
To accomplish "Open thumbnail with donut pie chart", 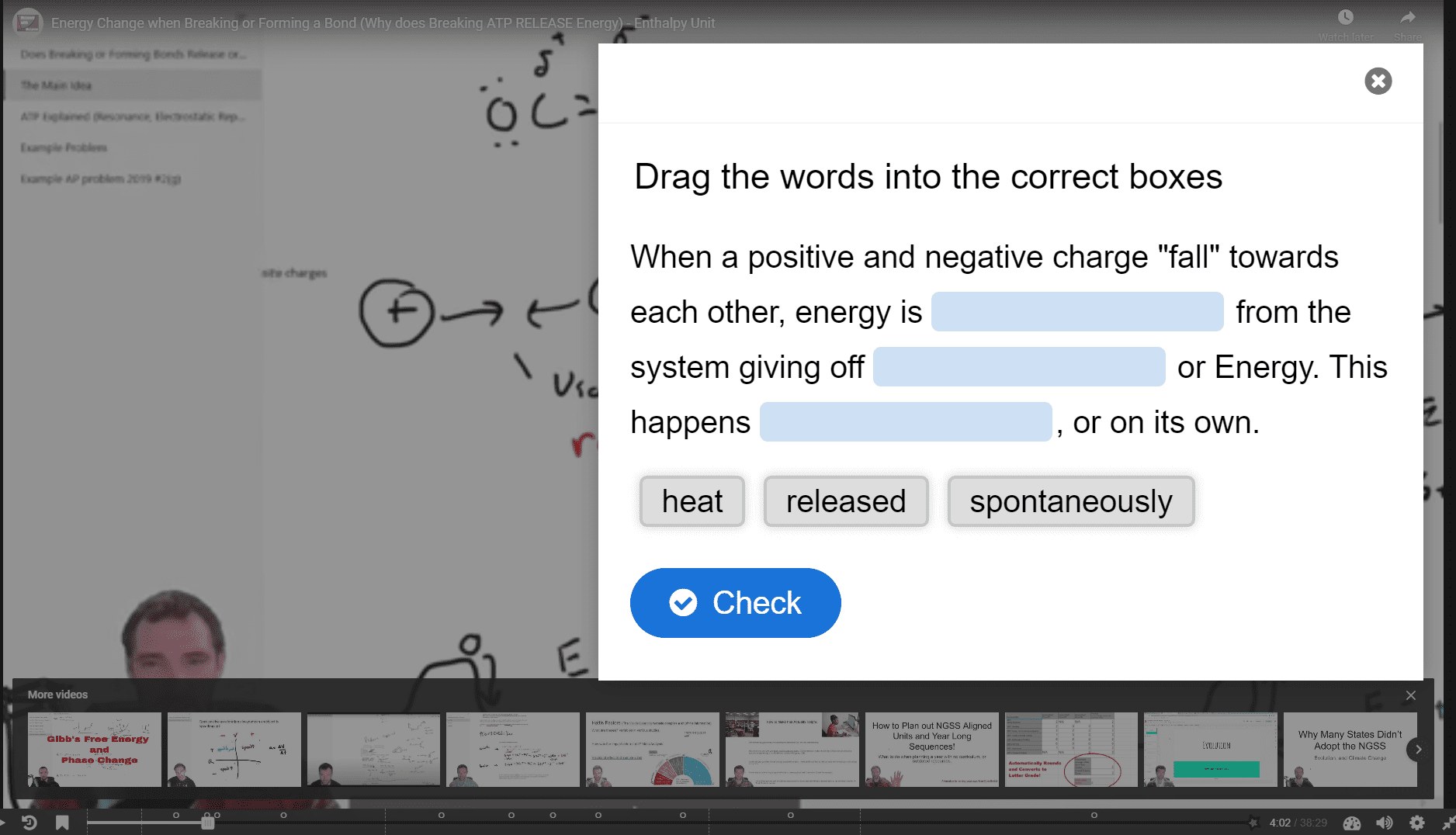I will (653, 750).
